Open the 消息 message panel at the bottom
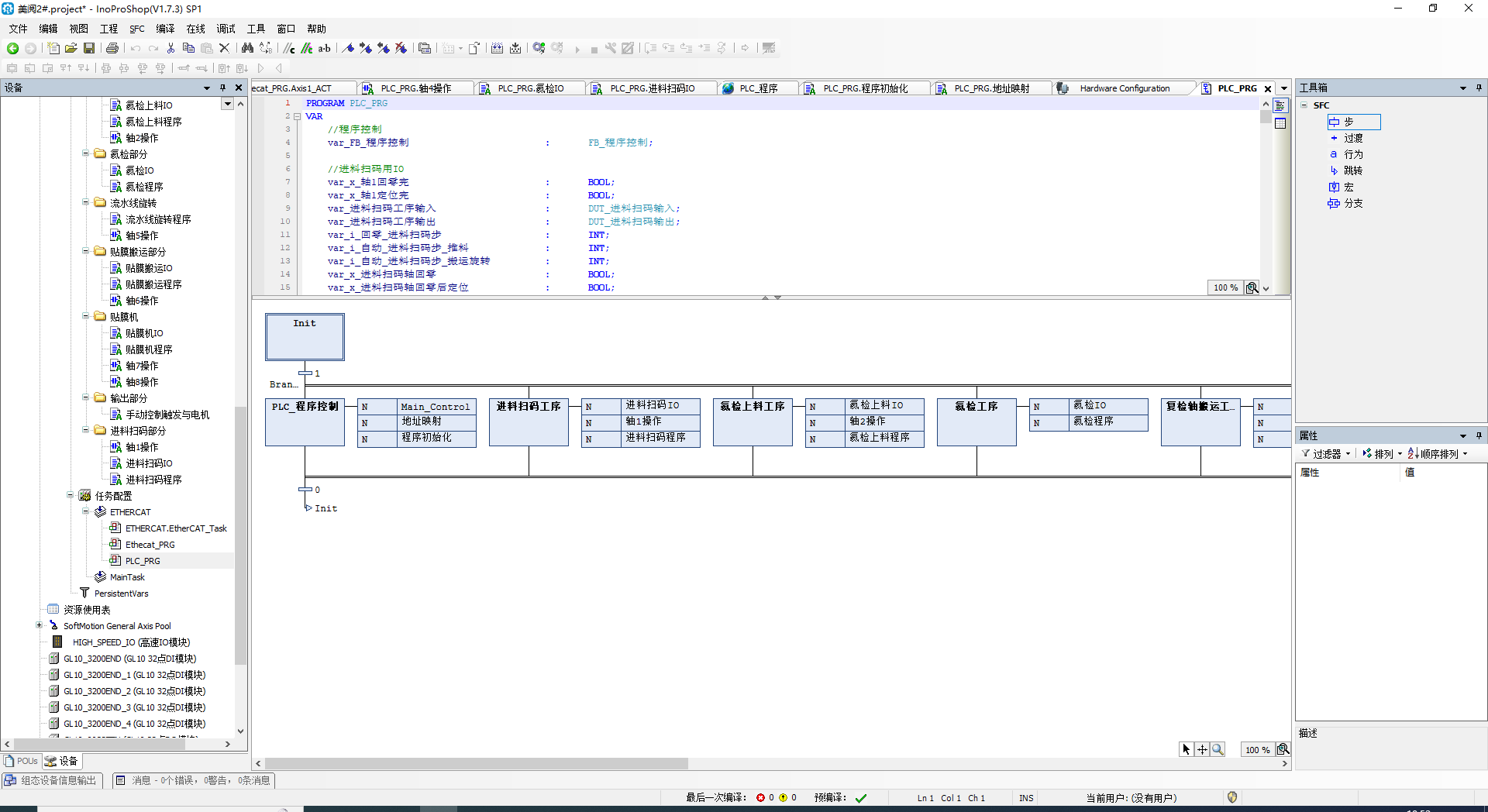This screenshot has width=1488, height=812. tap(194, 780)
